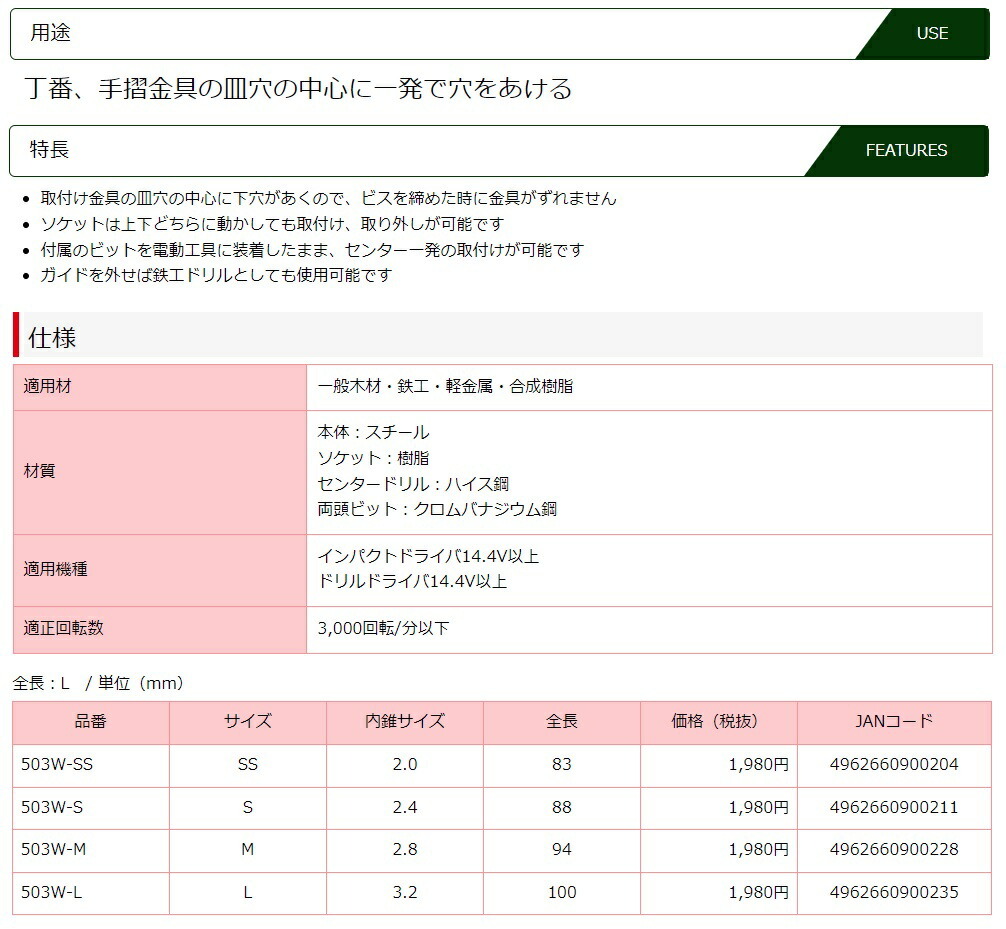Click JAN code 4962660900211
Image resolution: width=1006 pixels, height=929 pixels.
tap(894, 807)
